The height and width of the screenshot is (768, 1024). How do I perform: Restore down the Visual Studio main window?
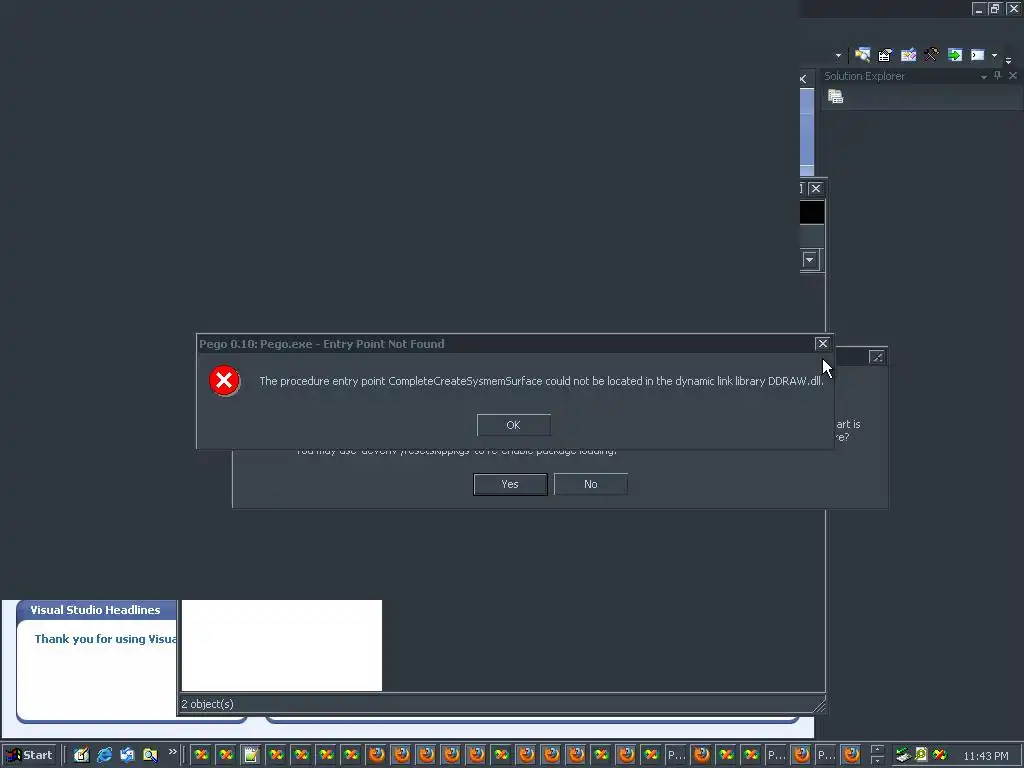coord(994,8)
